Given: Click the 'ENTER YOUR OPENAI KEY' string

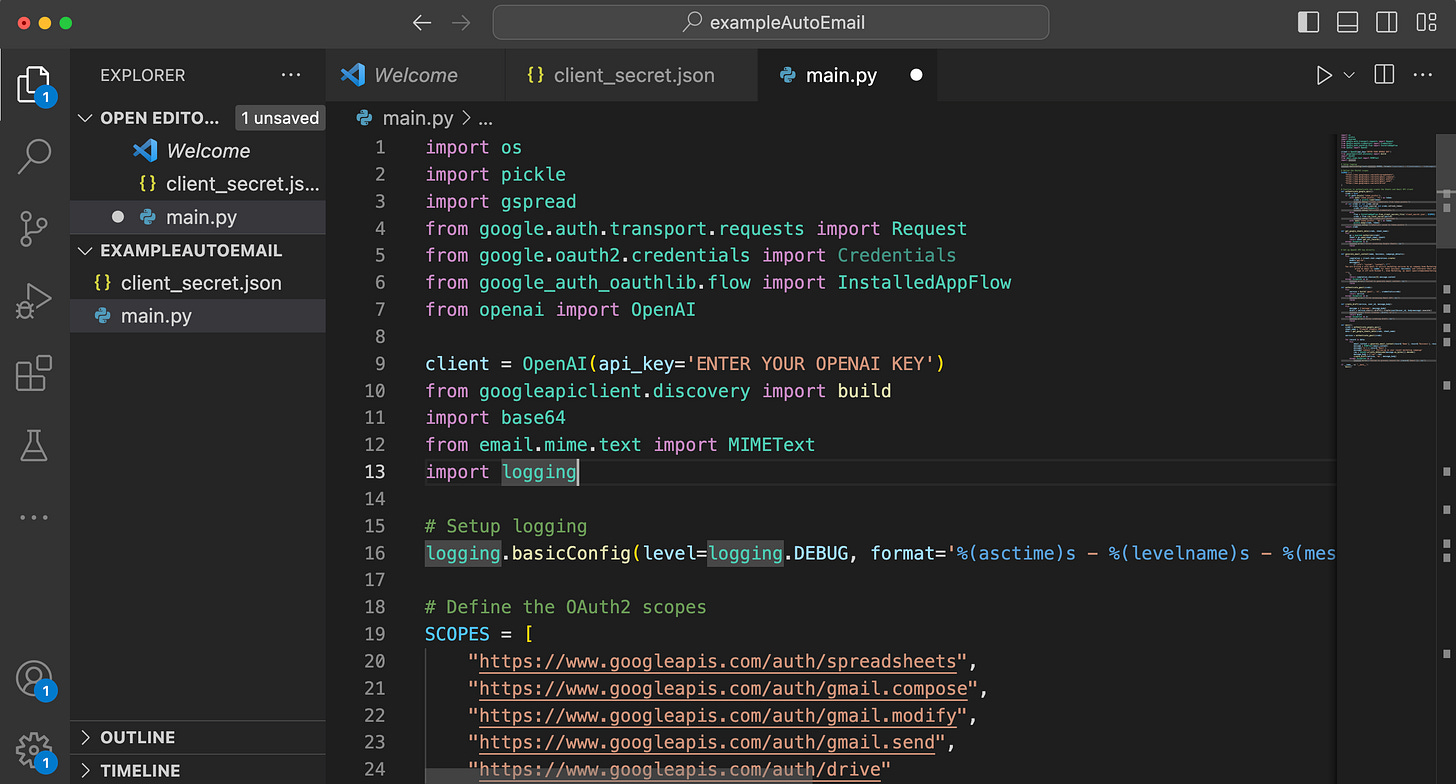Looking at the screenshot, I should [809, 363].
